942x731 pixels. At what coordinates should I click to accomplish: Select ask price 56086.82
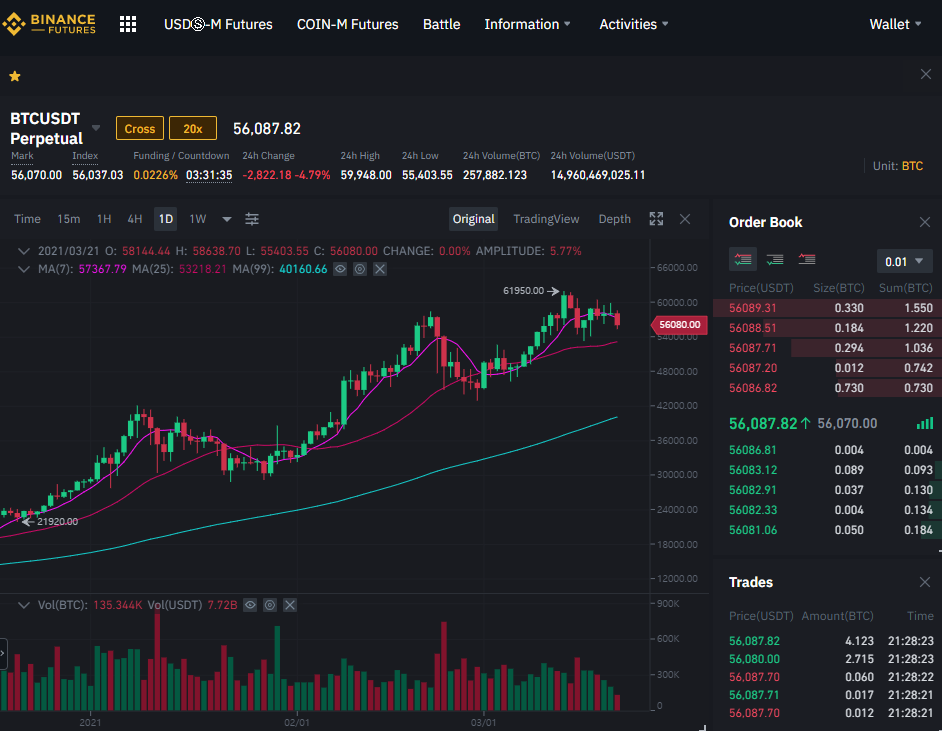[752, 388]
